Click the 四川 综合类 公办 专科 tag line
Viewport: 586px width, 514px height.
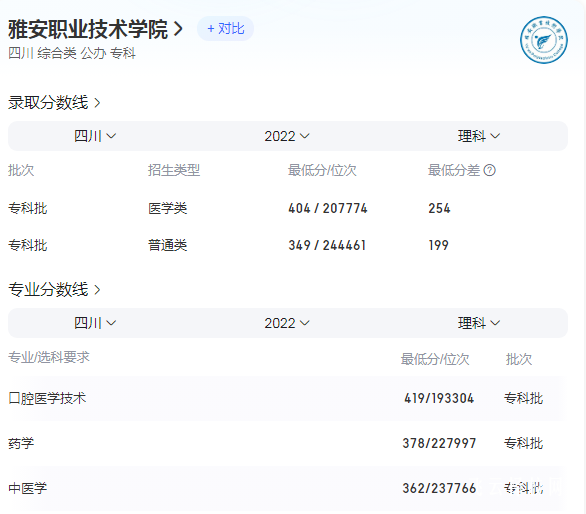(x=72, y=53)
